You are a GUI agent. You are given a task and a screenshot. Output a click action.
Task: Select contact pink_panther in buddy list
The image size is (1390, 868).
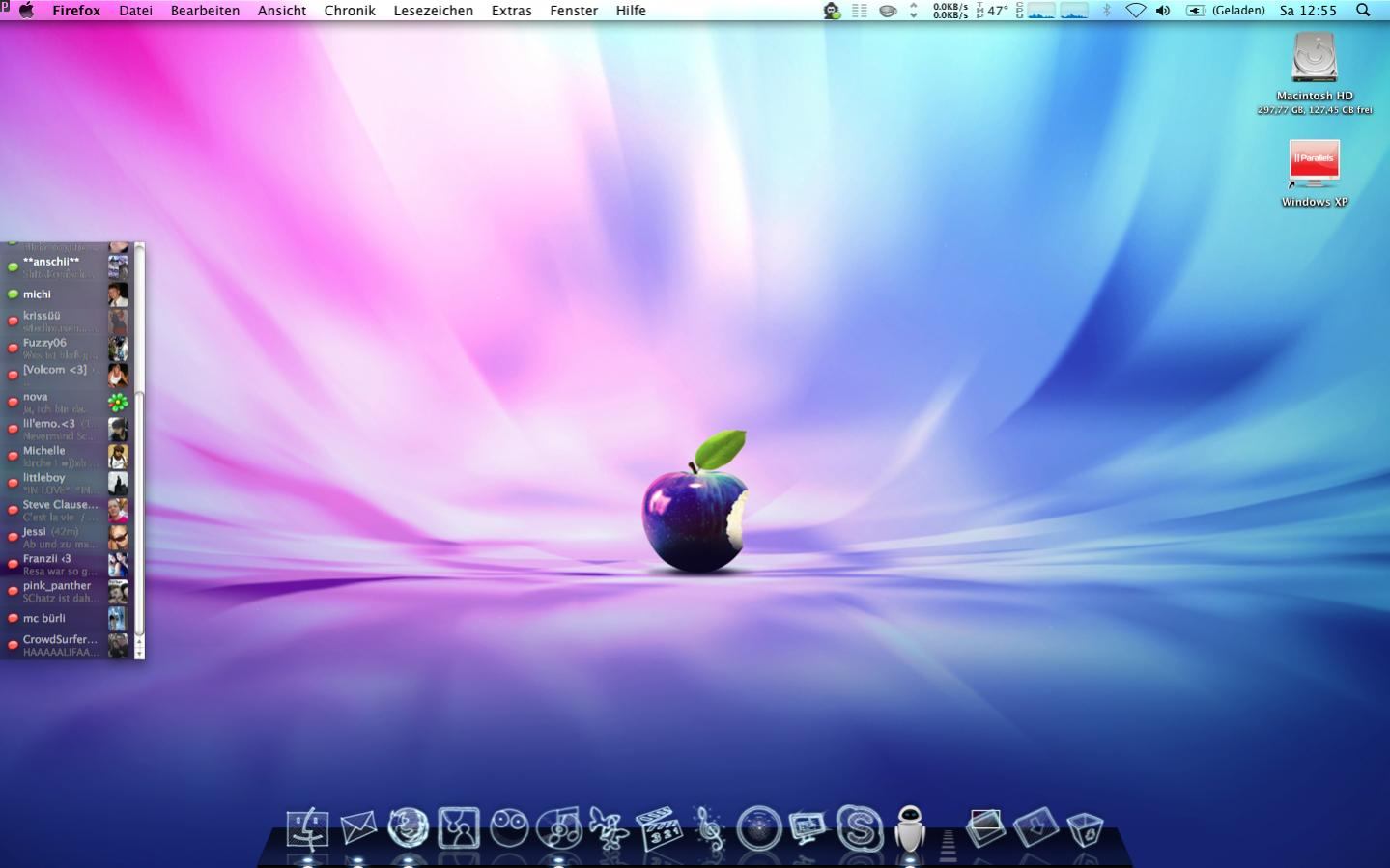tap(66, 592)
